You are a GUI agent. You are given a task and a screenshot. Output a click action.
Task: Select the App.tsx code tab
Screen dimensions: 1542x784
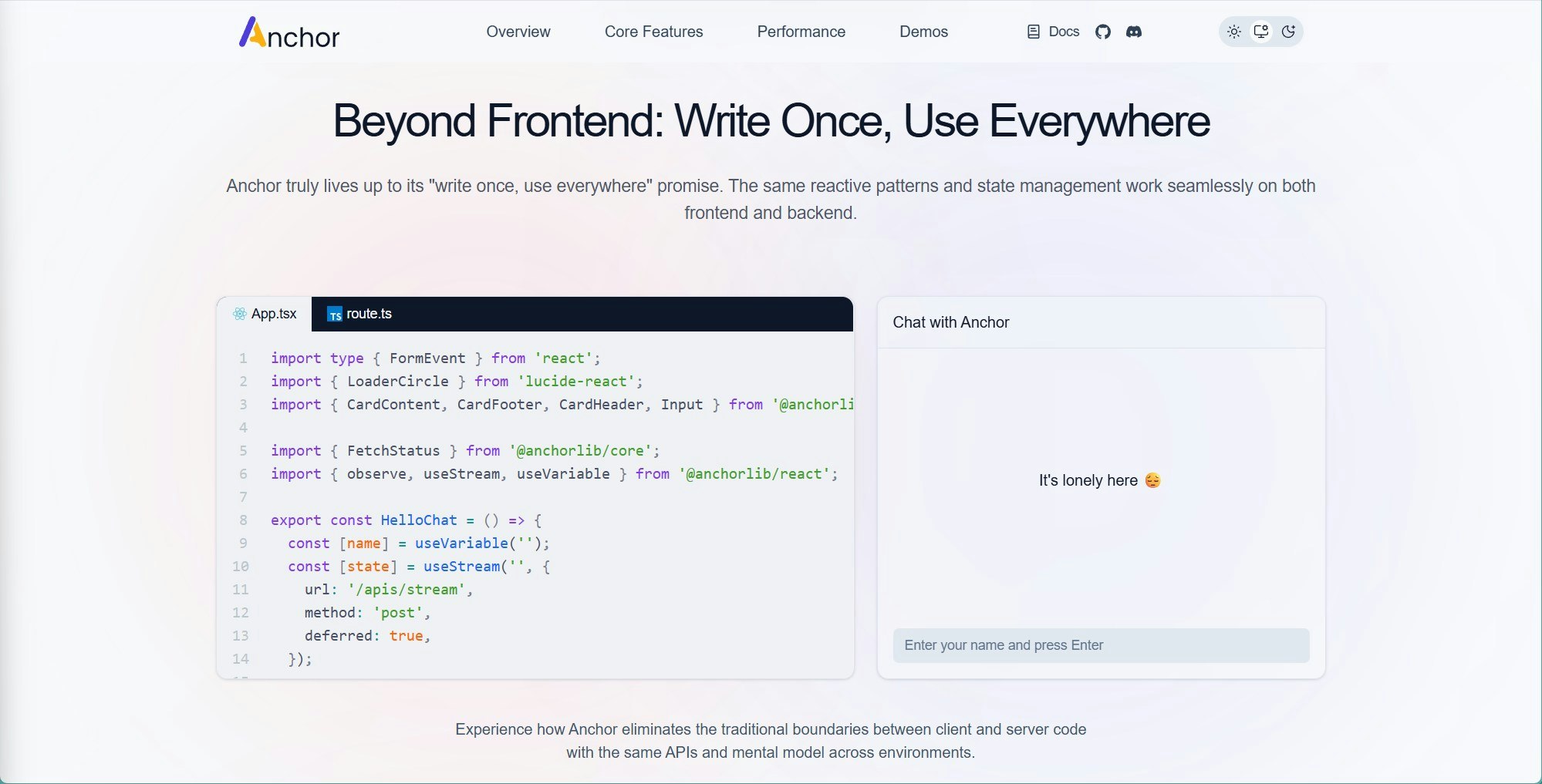coord(265,314)
